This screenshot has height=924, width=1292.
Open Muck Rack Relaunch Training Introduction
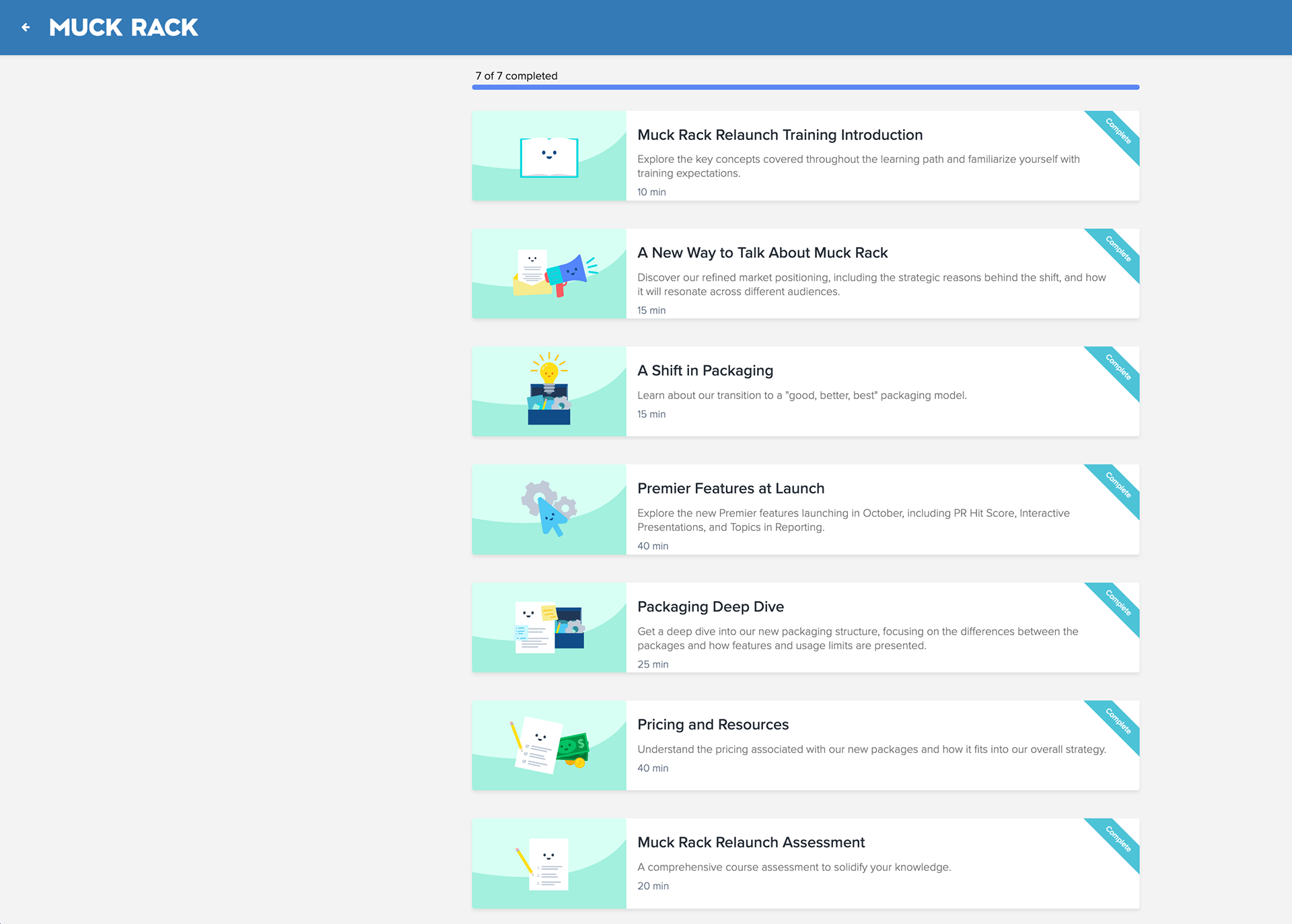tap(780, 135)
